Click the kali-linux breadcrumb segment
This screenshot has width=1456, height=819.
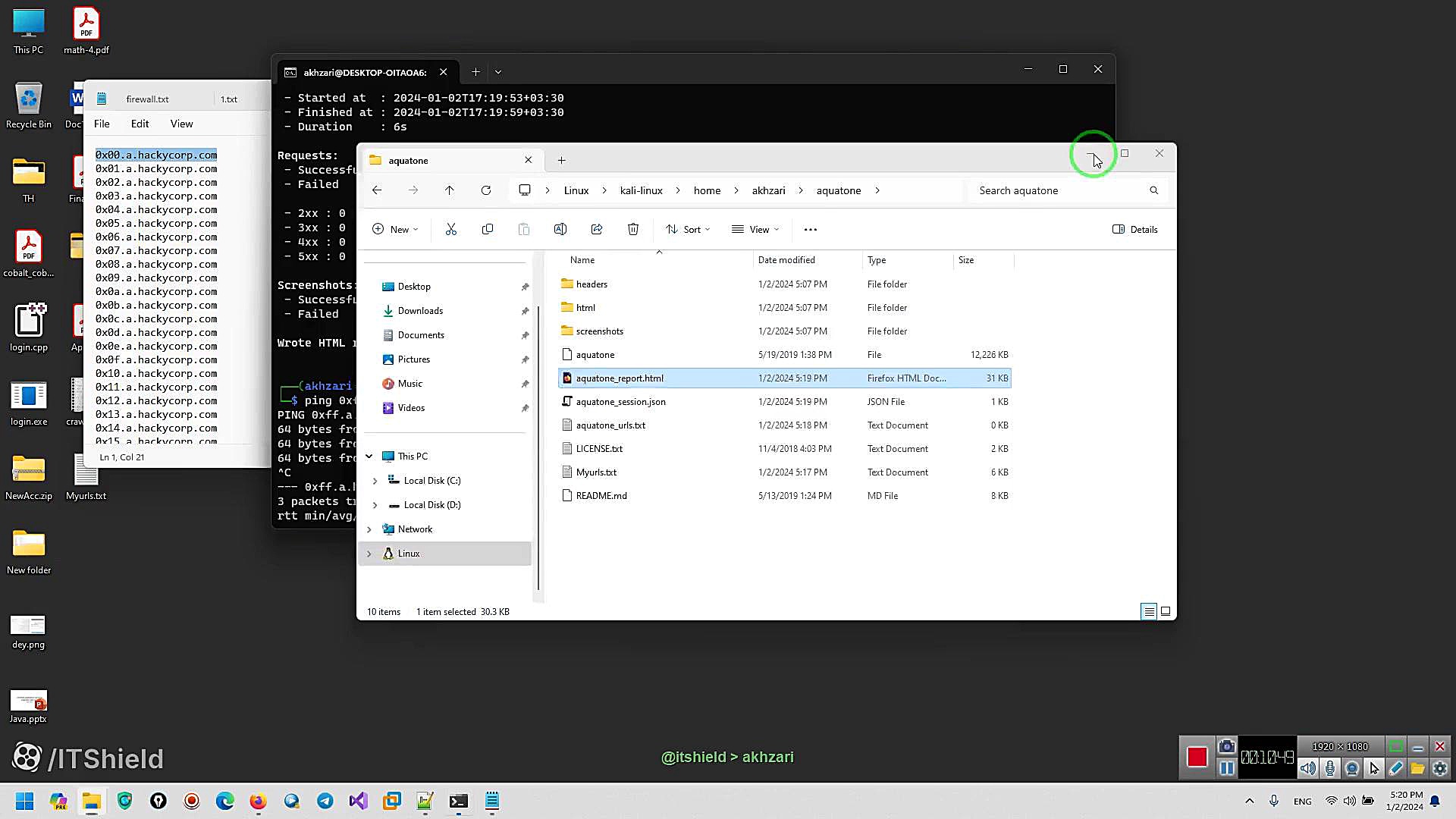(642, 190)
